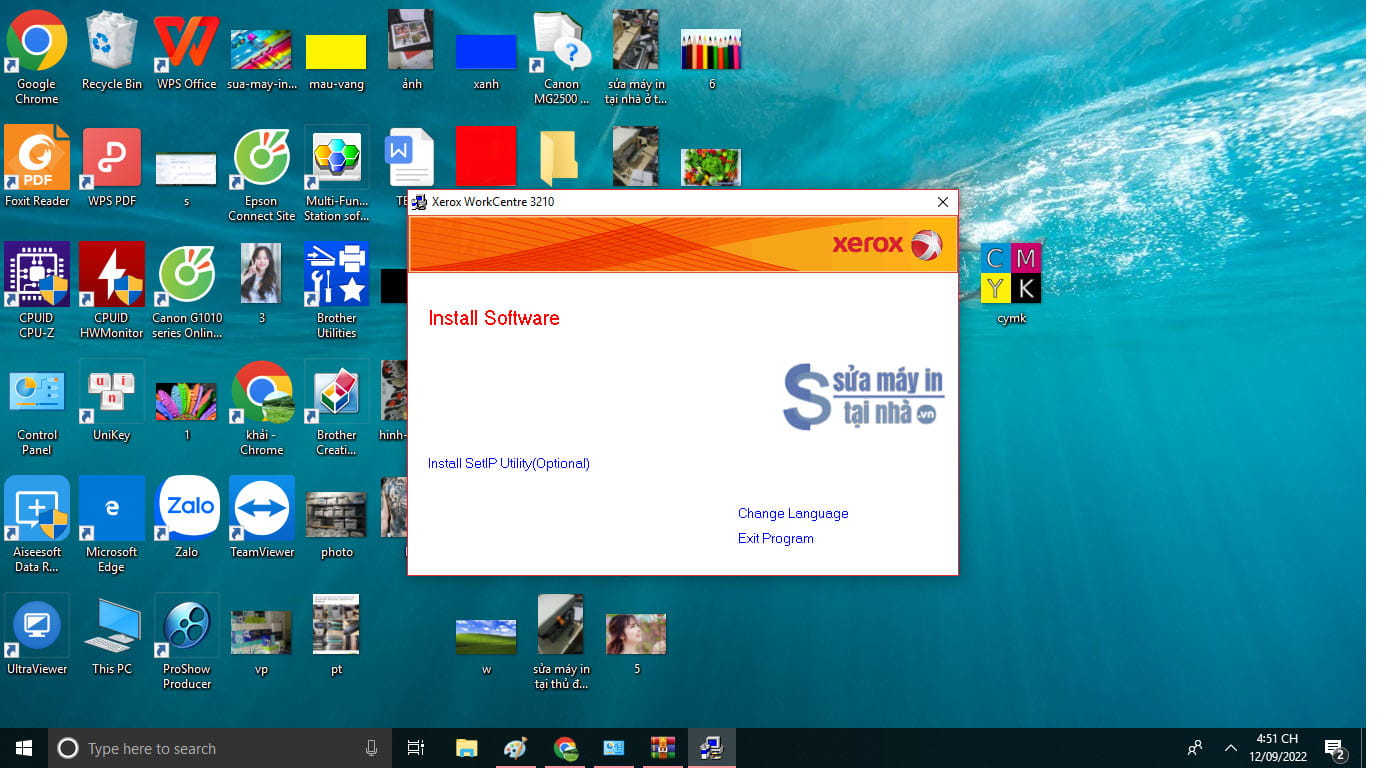This screenshot has width=1378, height=780.
Task: Open Brother Utilities
Action: tap(336, 274)
